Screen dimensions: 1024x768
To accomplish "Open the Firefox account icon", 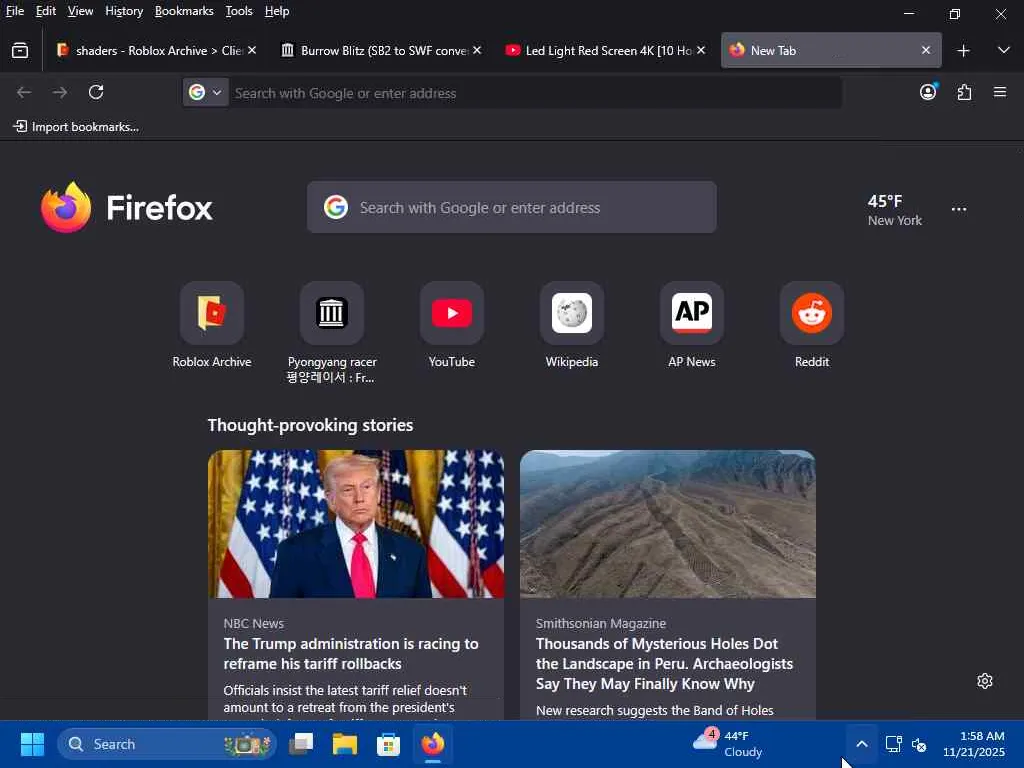I will coord(928,92).
